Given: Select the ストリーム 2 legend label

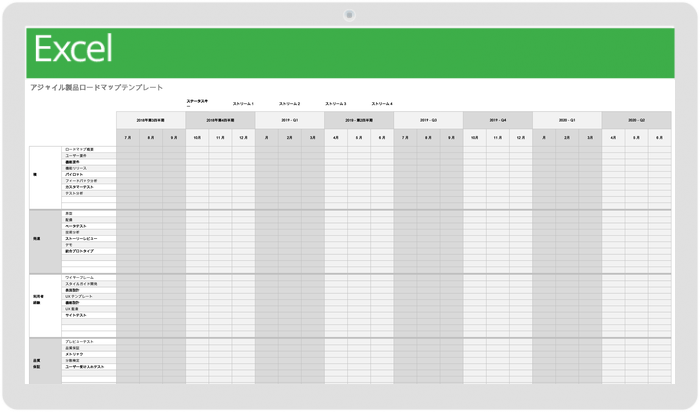Looking at the screenshot, I should click(289, 104).
